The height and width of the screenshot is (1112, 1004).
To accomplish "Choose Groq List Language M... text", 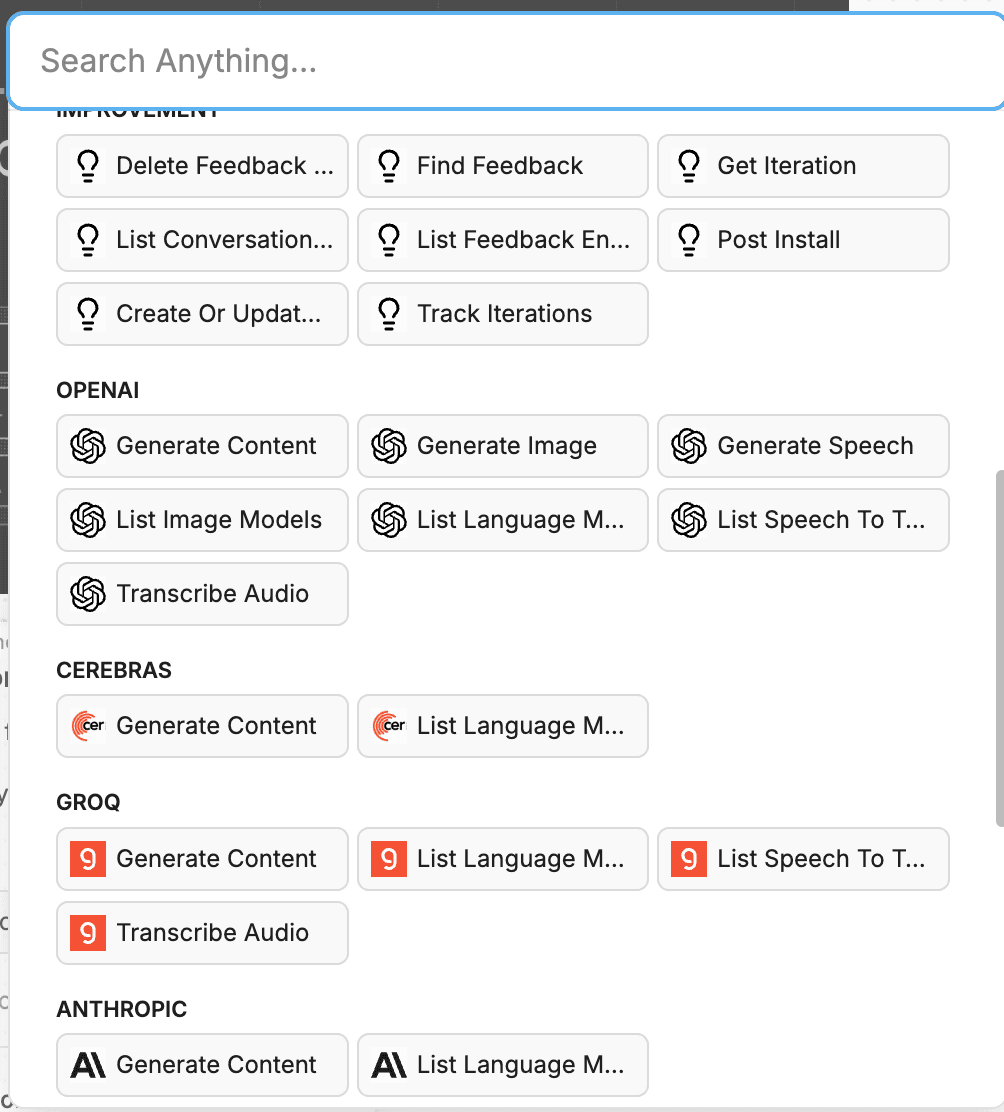I will coord(520,859).
